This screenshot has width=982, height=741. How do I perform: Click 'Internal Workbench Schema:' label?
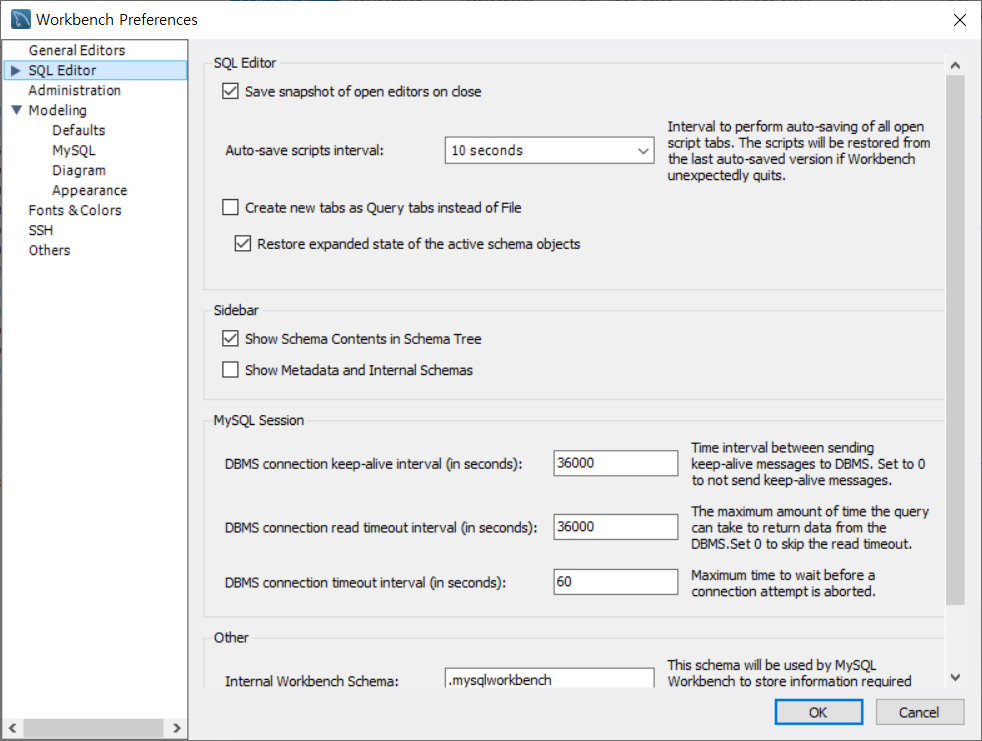coord(312,681)
